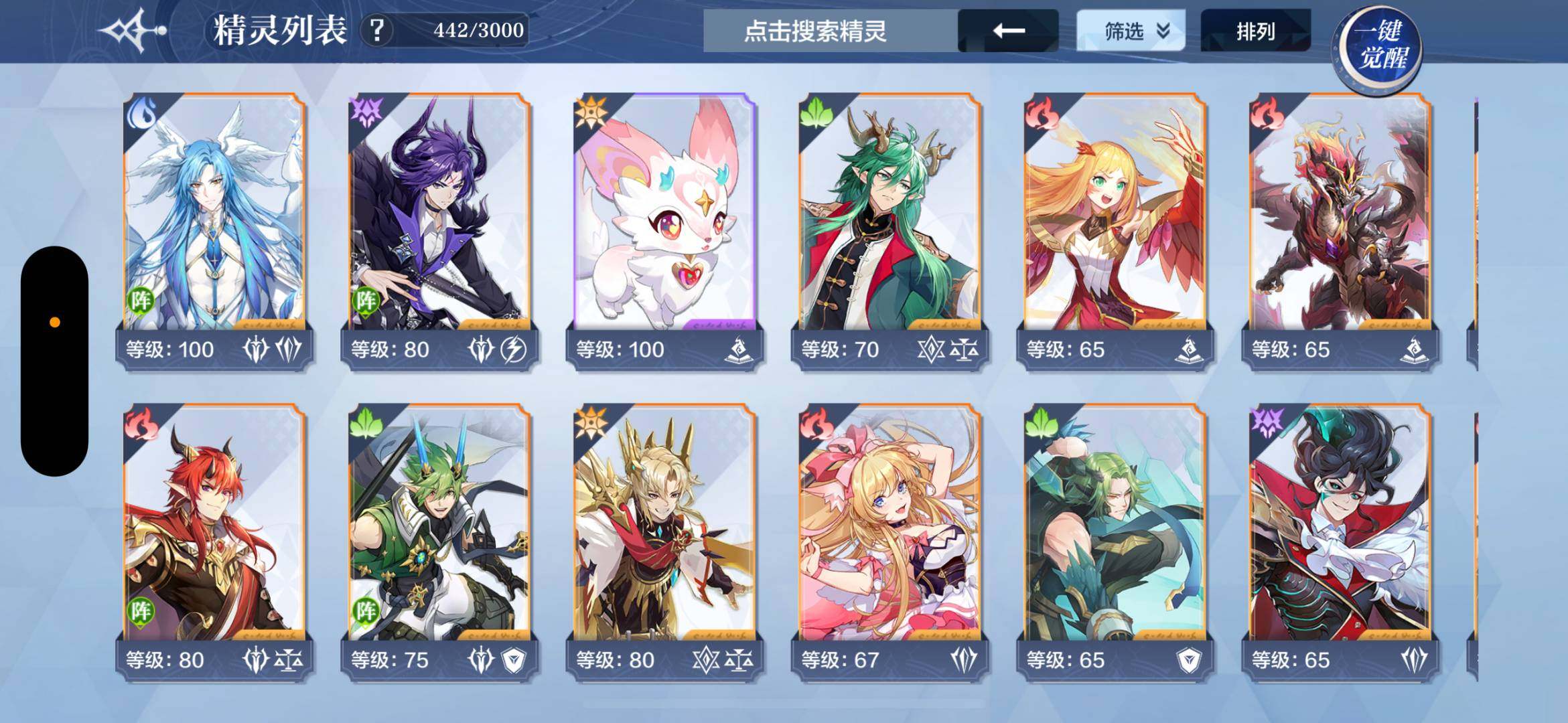
Task: Choose the golden crowned spirit level 80 card
Action: 665,542
